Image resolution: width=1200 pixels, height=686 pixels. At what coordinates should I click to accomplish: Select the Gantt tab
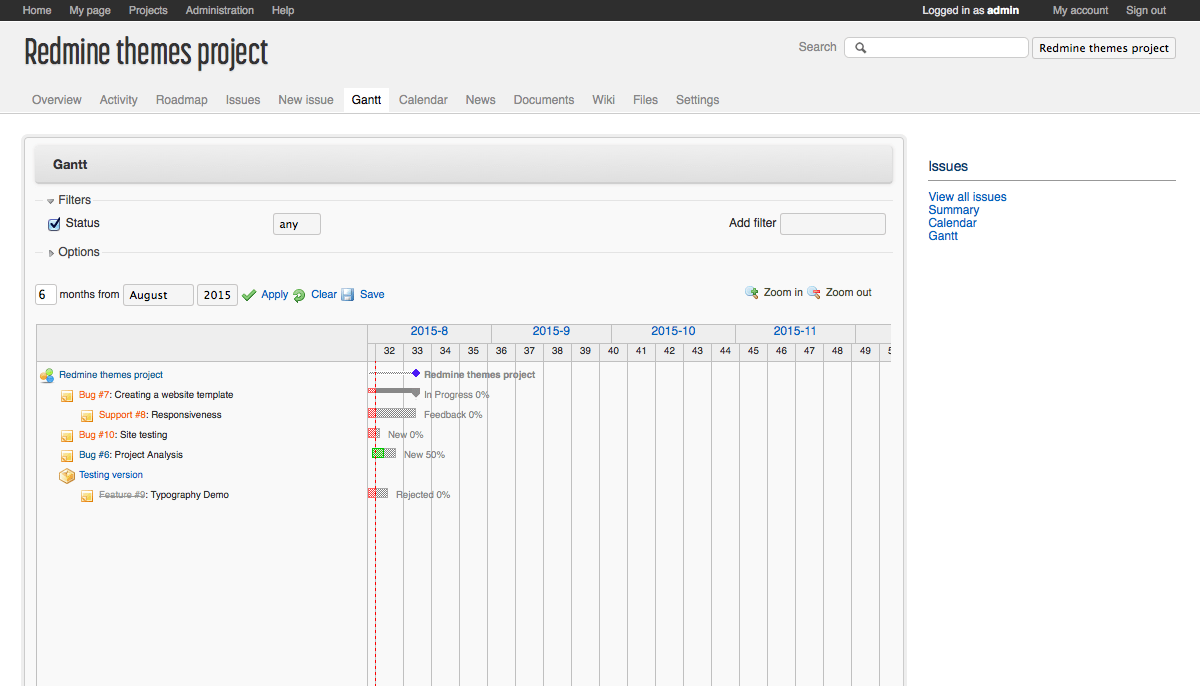point(366,100)
